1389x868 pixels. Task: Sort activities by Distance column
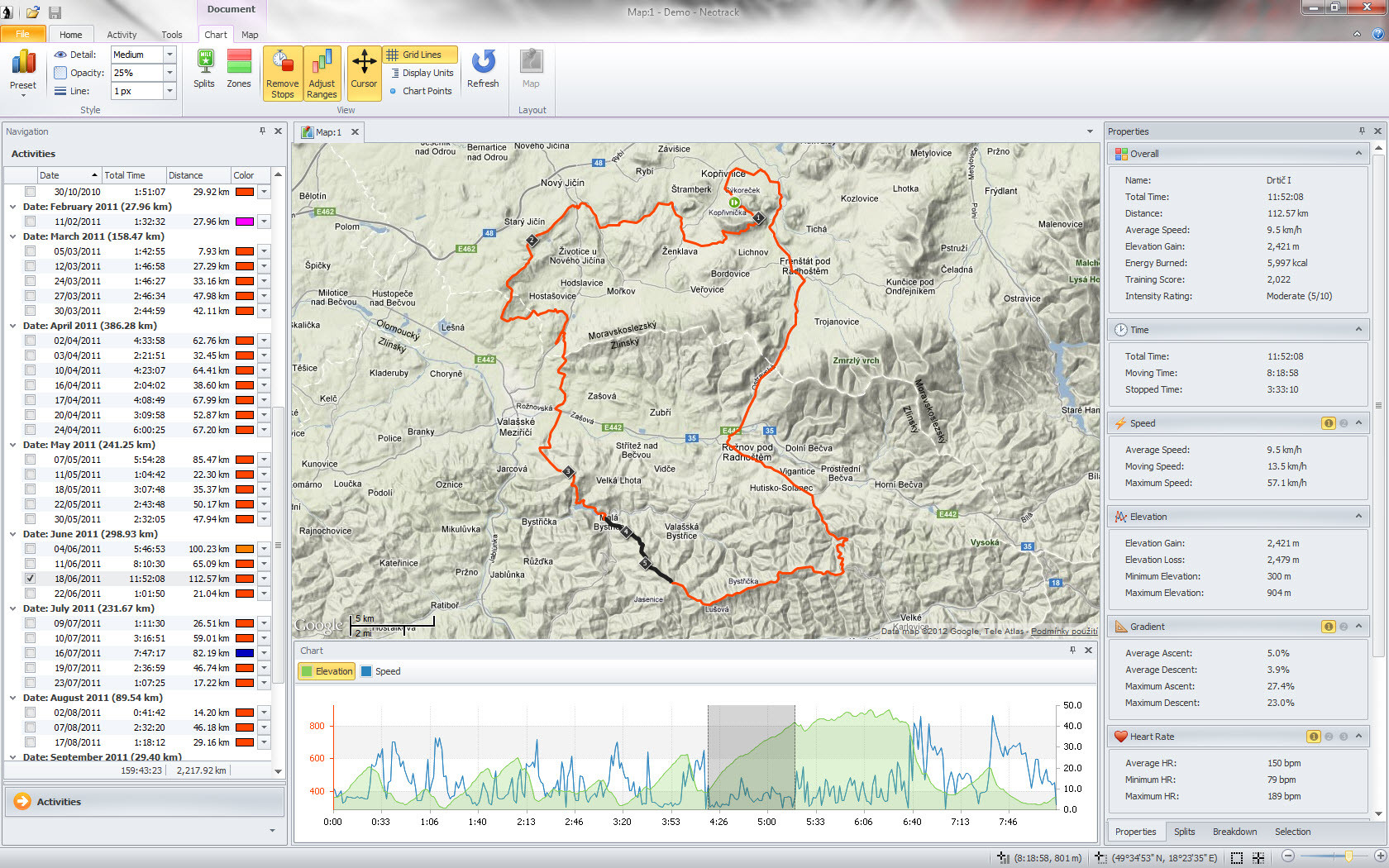tap(198, 175)
